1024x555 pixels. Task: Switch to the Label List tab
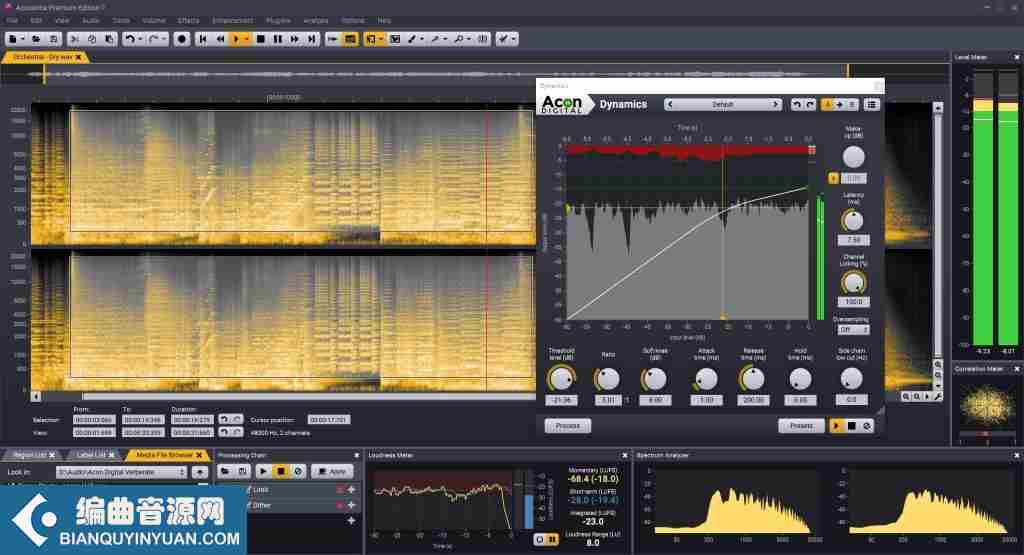(x=91, y=455)
